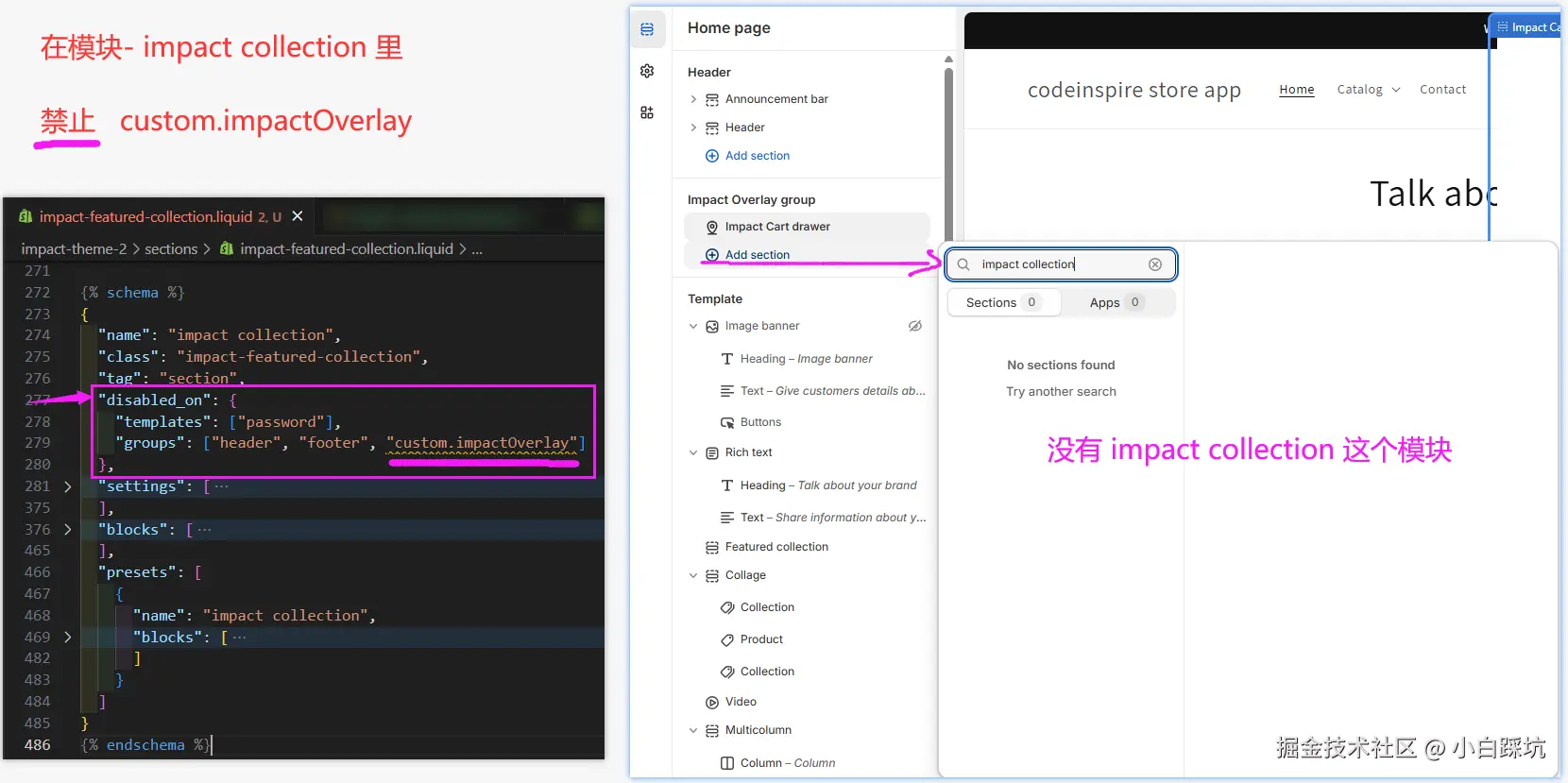
Task: Click the "custom.impactOverlay" string in code
Action: pyautogui.click(x=482, y=443)
